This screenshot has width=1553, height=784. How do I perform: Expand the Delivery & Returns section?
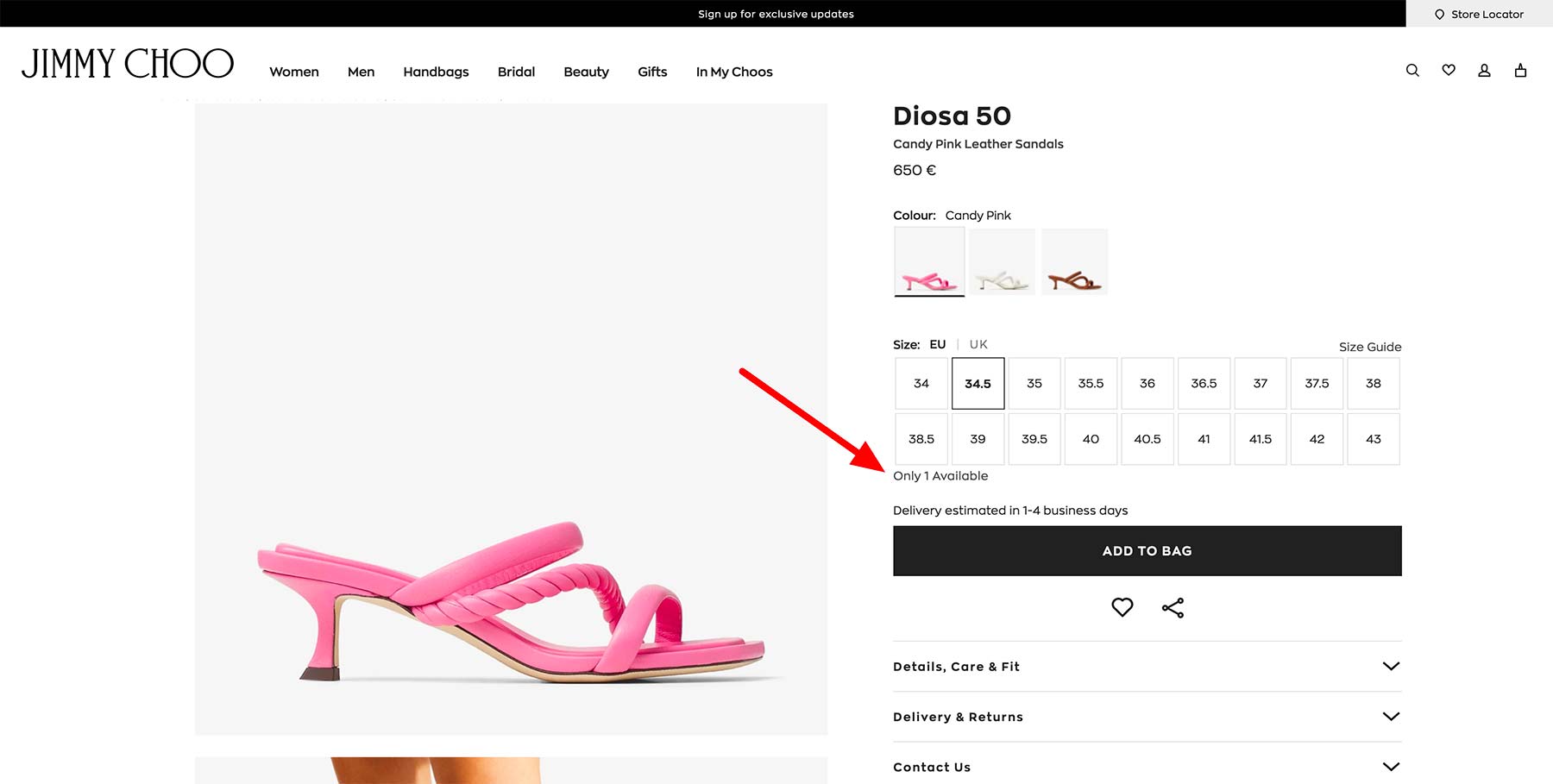(x=1147, y=717)
